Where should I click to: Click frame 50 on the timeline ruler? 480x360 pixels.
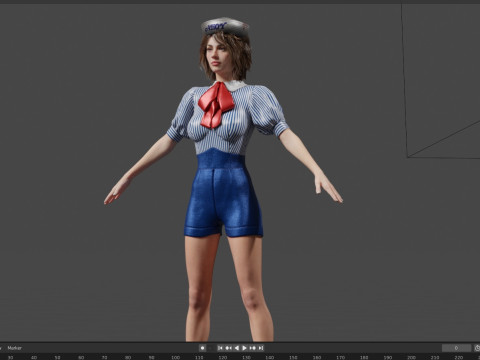click(x=57, y=357)
